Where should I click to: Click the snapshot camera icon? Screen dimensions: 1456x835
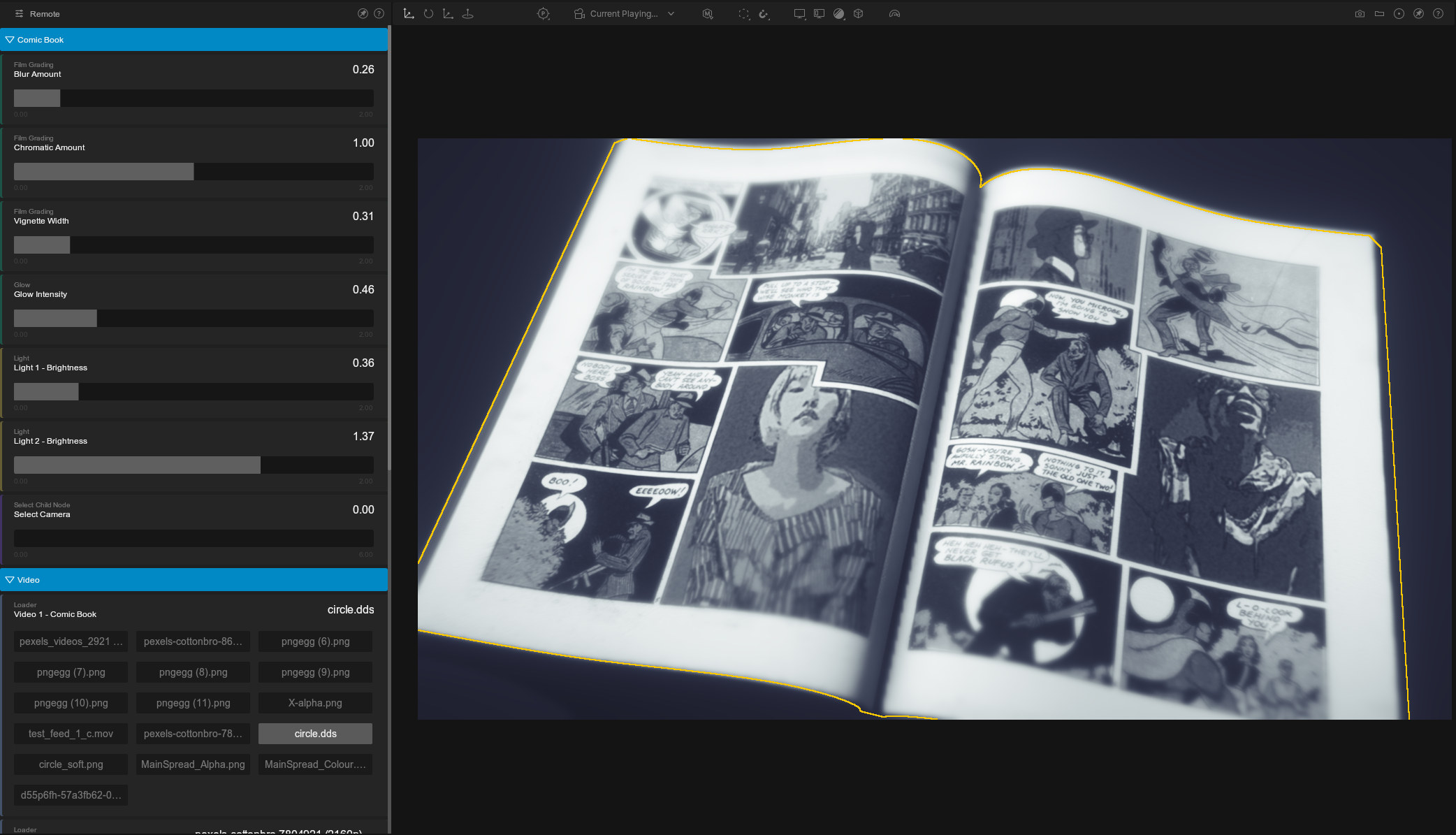(1360, 13)
